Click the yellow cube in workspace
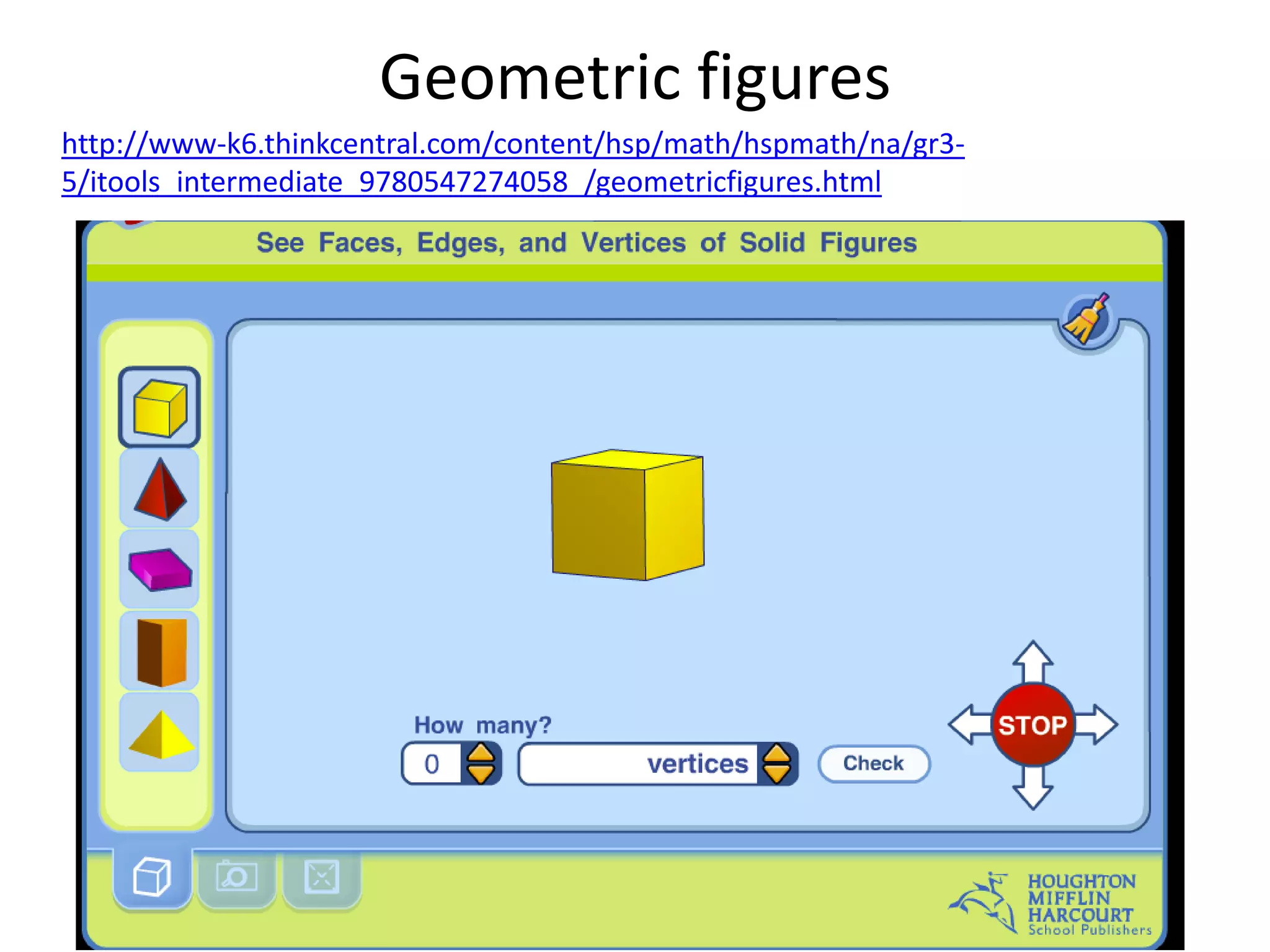The height and width of the screenshot is (952, 1270). (x=628, y=515)
